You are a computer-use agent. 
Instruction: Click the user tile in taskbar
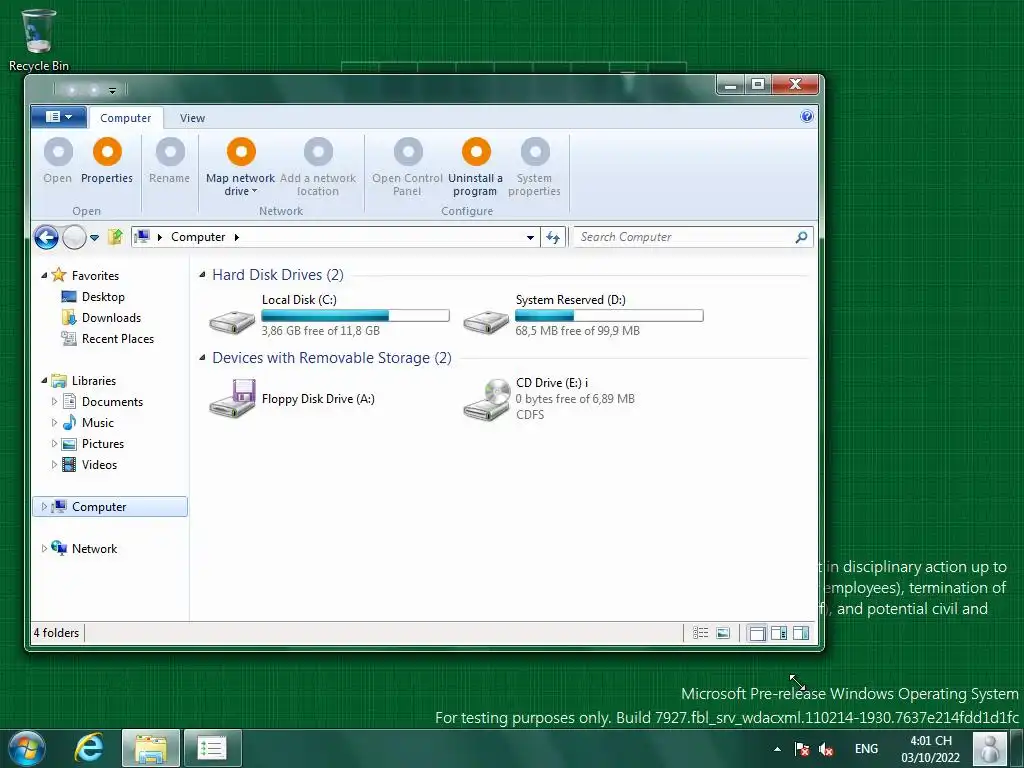pos(989,748)
